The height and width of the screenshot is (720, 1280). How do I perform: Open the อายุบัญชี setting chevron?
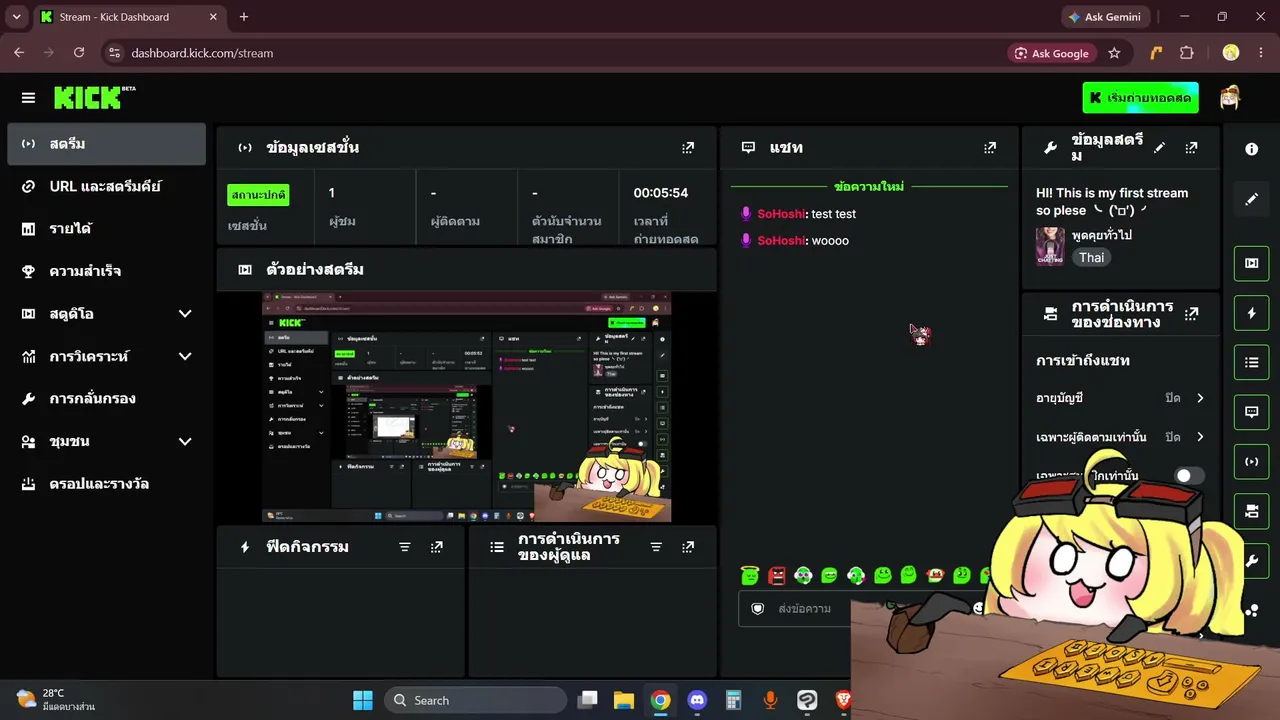1200,398
